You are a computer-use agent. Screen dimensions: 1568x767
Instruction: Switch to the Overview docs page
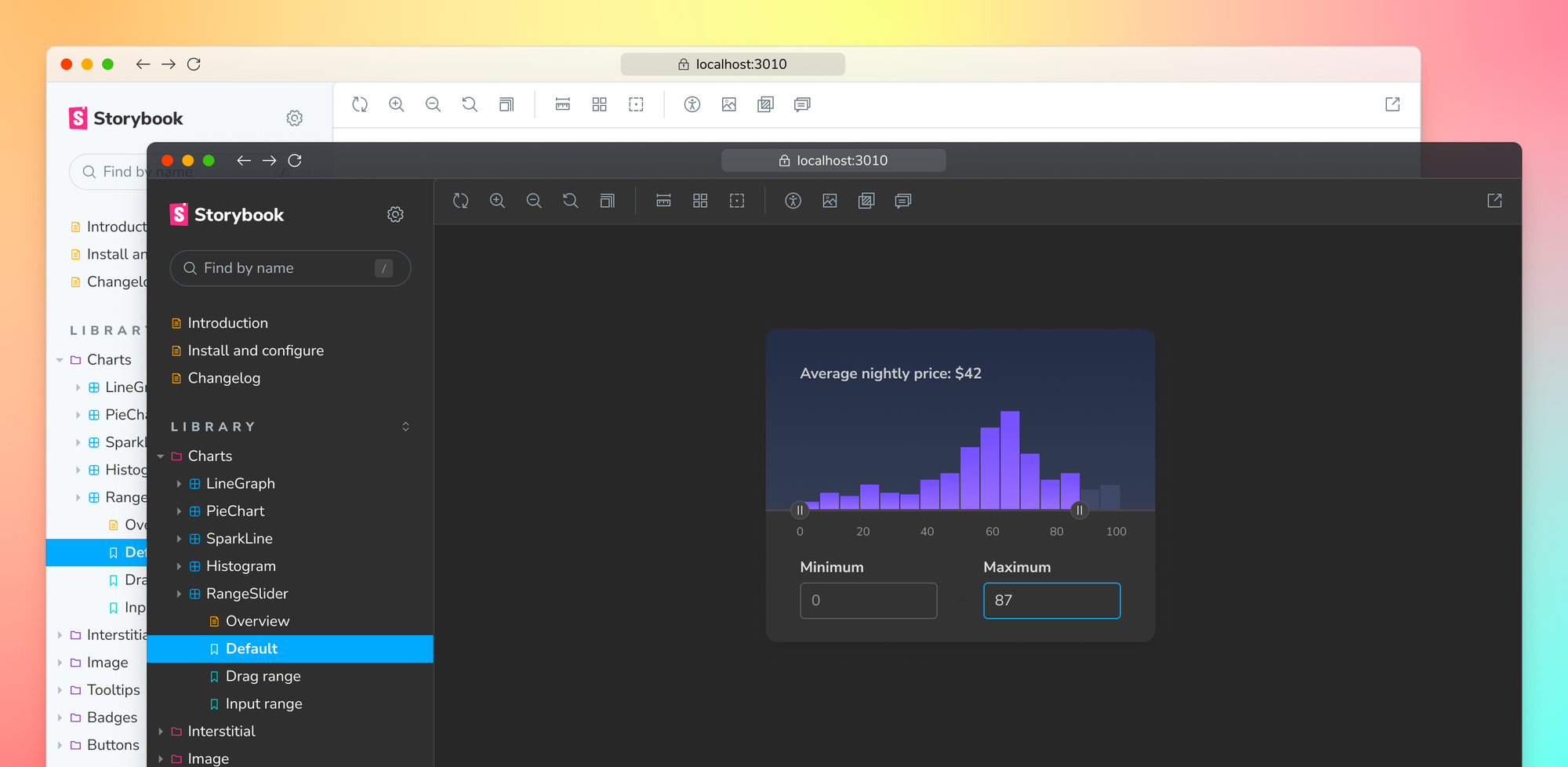tap(257, 620)
